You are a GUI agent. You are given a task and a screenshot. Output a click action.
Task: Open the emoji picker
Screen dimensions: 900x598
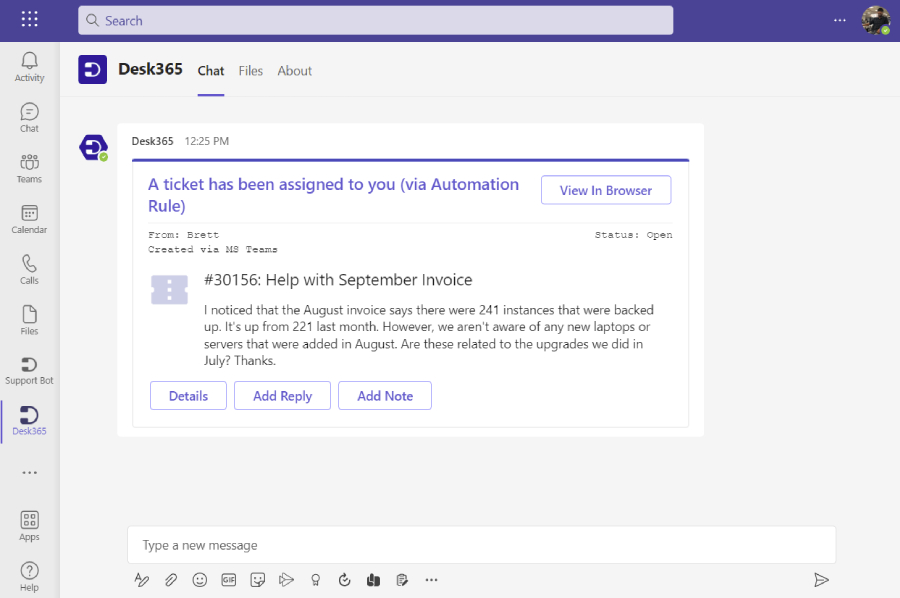coord(200,580)
